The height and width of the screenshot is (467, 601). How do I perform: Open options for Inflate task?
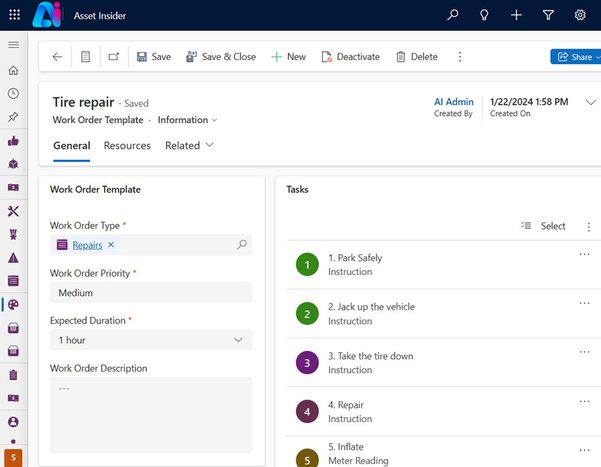tap(584, 450)
